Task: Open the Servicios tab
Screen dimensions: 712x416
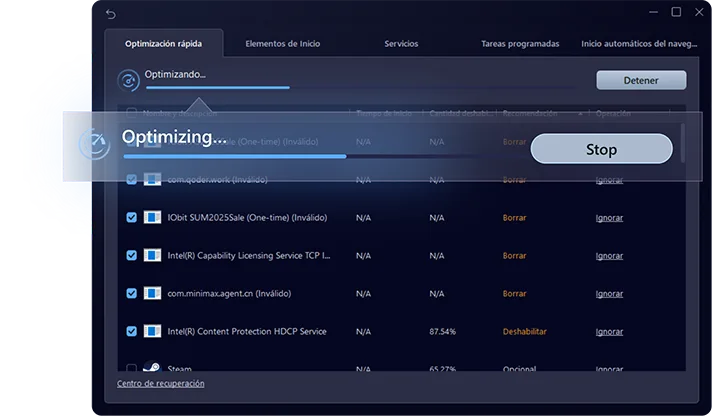Action: [x=401, y=44]
